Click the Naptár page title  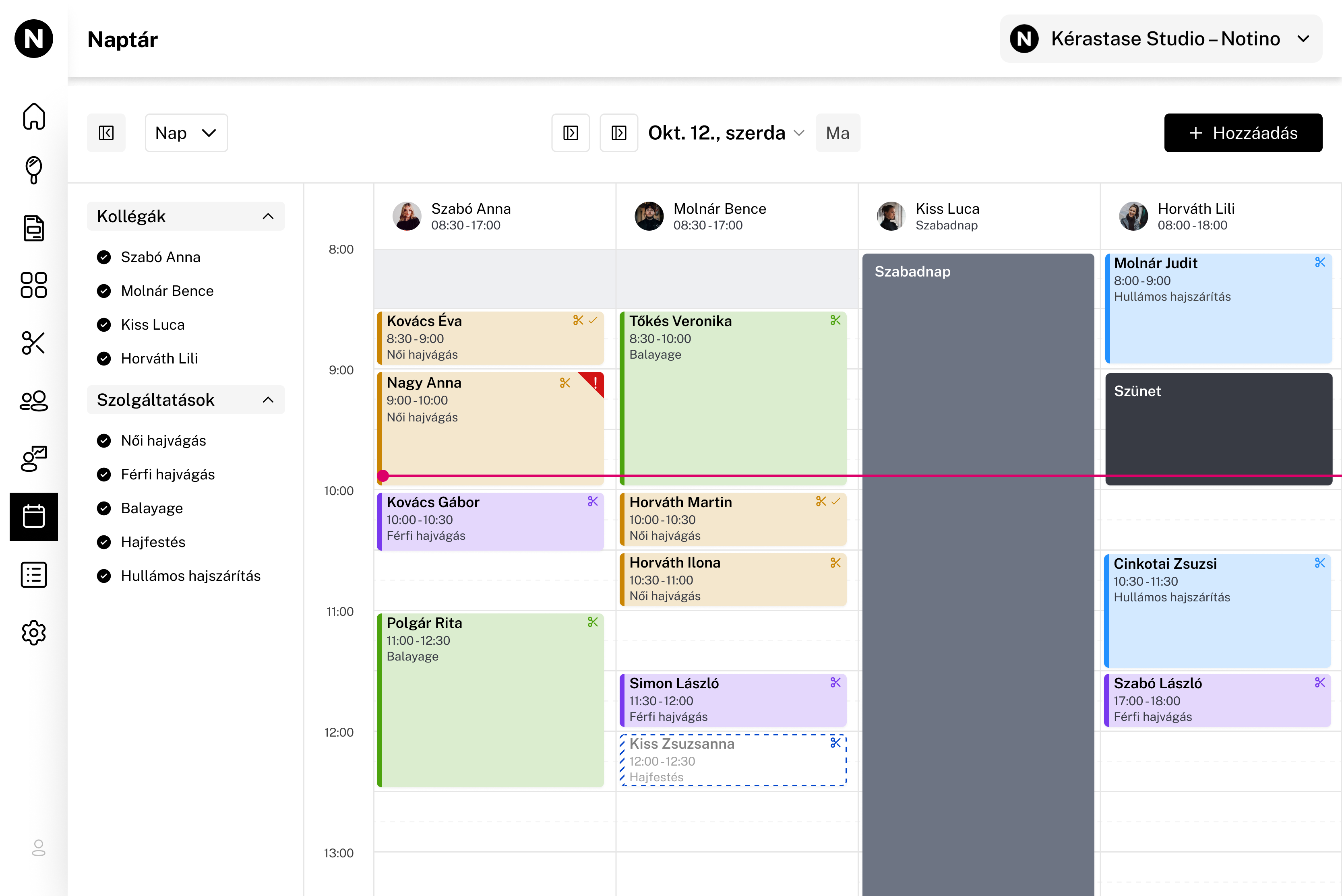tap(122, 39)
